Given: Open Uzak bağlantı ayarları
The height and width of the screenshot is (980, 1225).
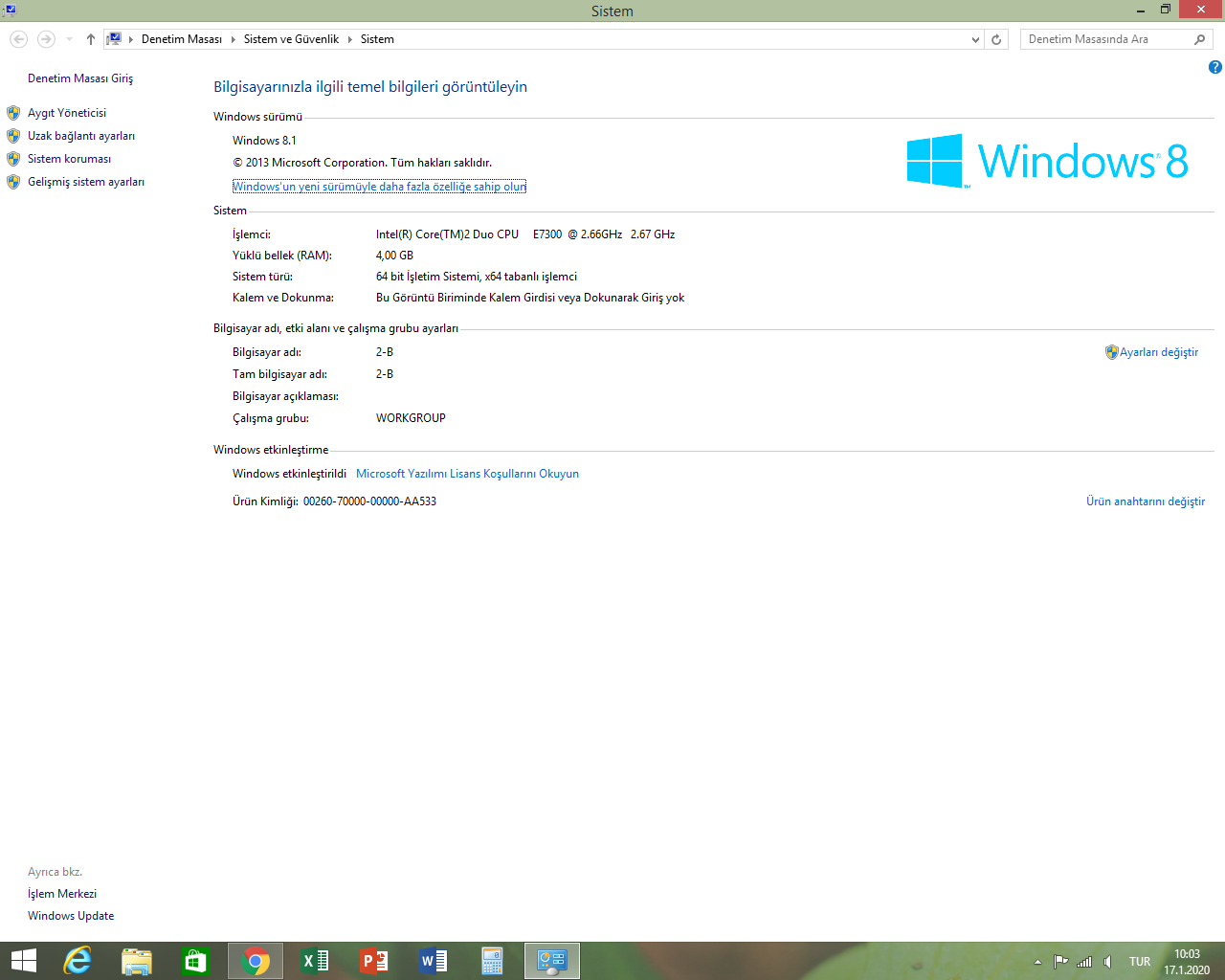Looking at the screenshot, I should click(x=81, y=136).
